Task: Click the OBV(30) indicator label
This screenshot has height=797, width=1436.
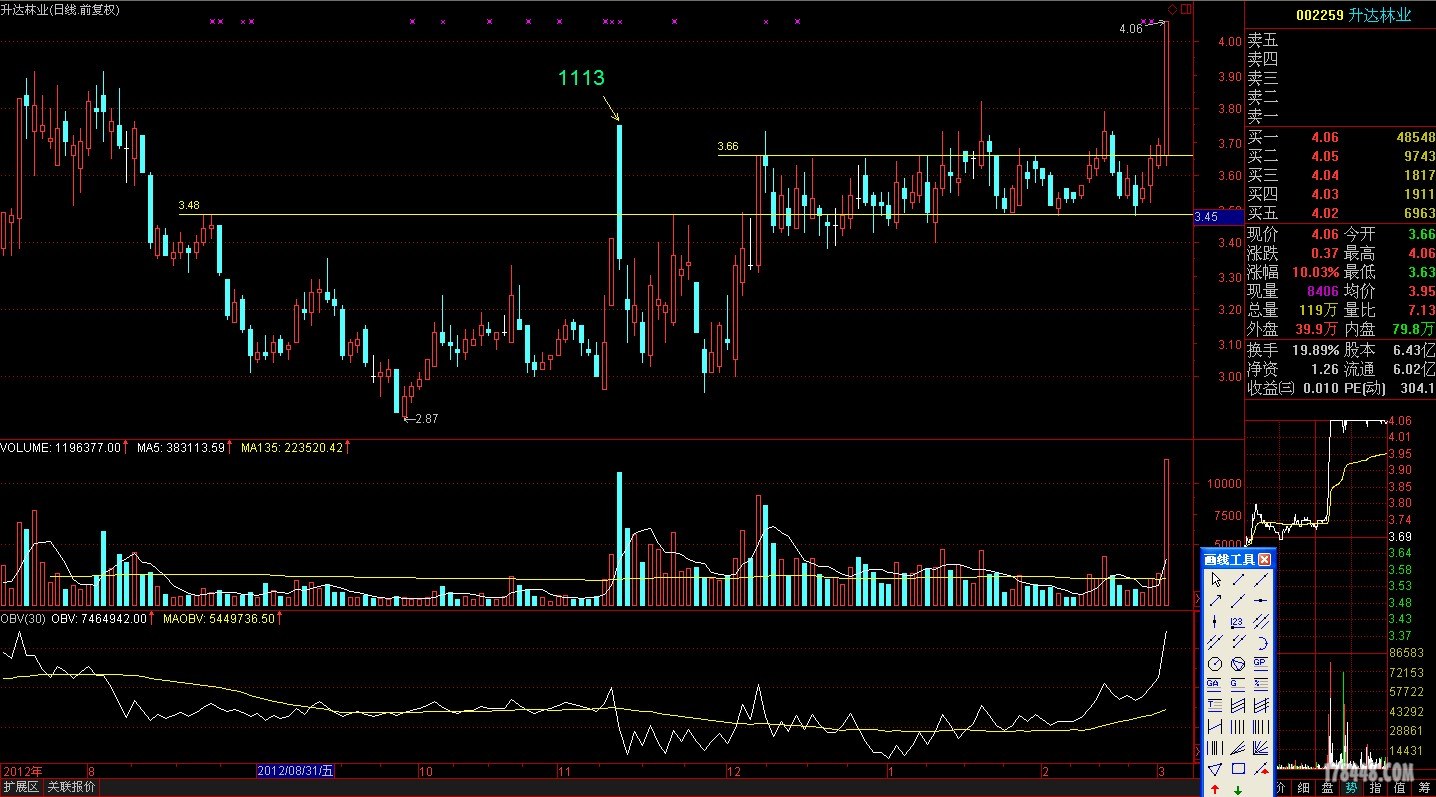Action: click(23, 619)
